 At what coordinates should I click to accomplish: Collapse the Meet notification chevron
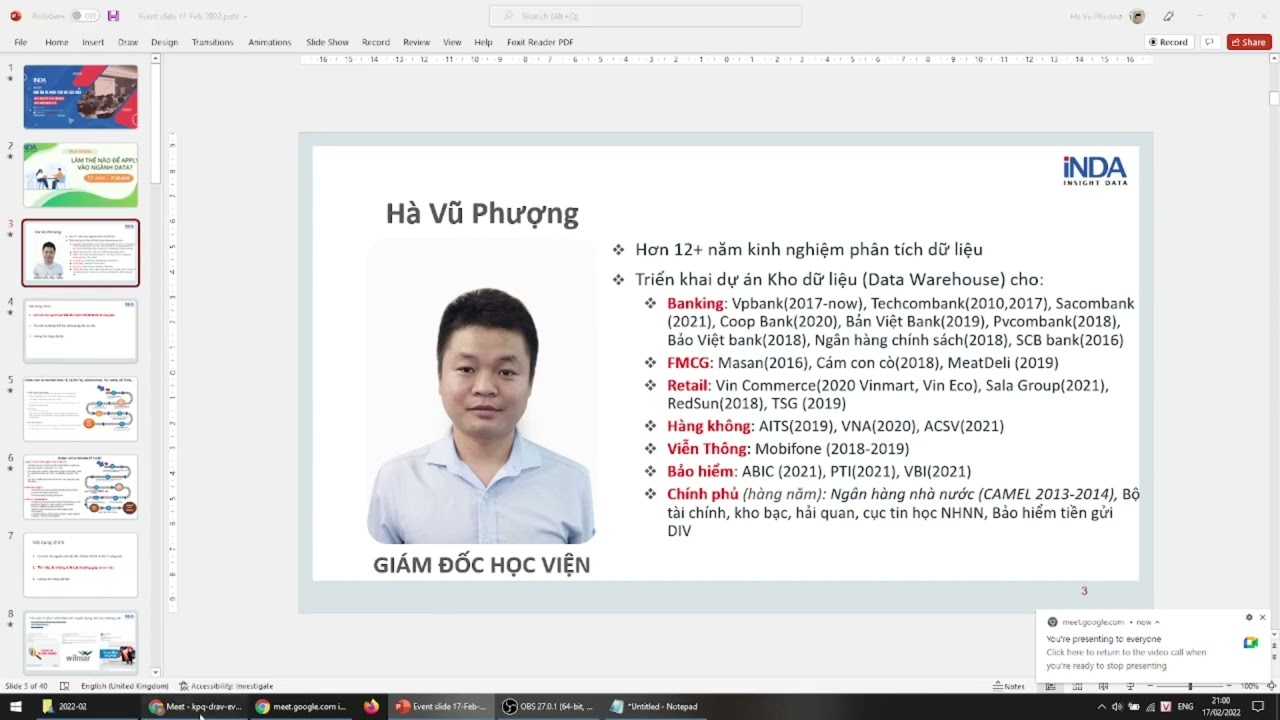click(x=1157, y=622)
